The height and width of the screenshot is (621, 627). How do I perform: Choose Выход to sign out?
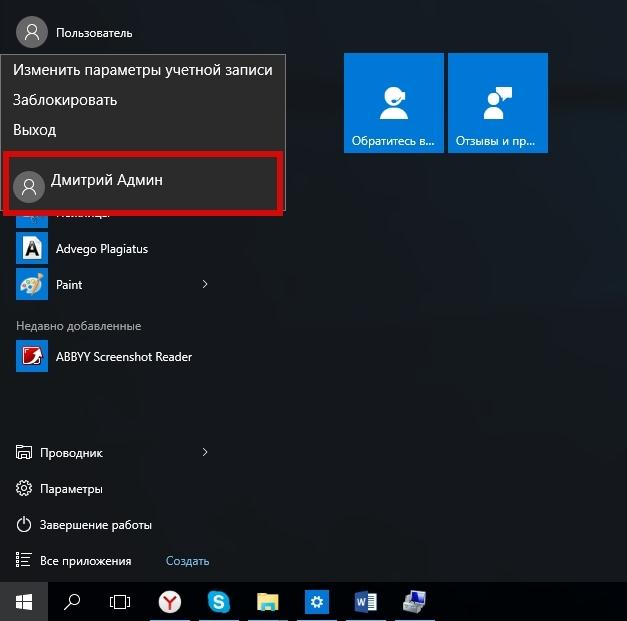coord(34,130)
